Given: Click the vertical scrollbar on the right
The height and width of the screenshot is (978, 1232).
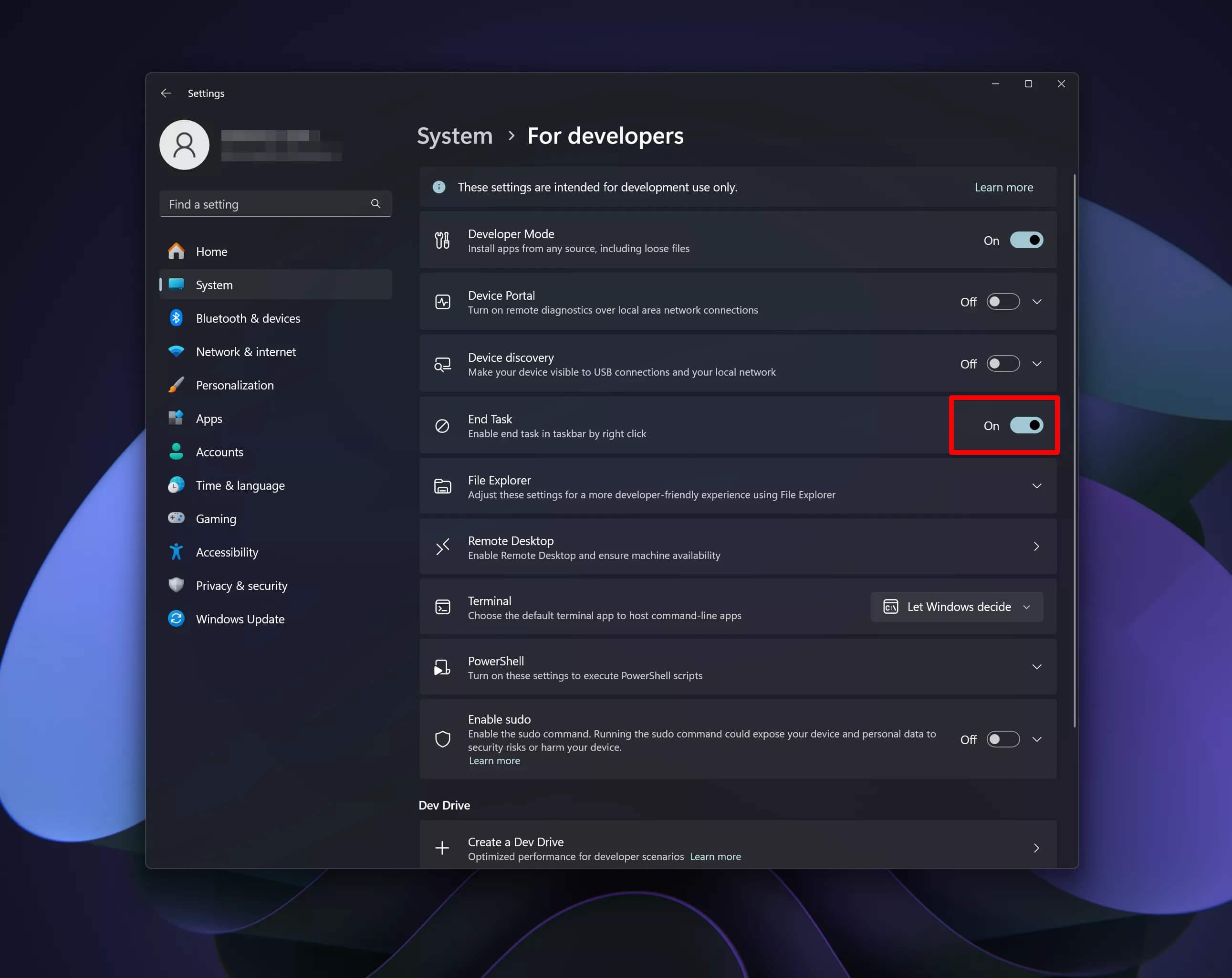Looking at the screenshot, I should tap(1075, 450).
